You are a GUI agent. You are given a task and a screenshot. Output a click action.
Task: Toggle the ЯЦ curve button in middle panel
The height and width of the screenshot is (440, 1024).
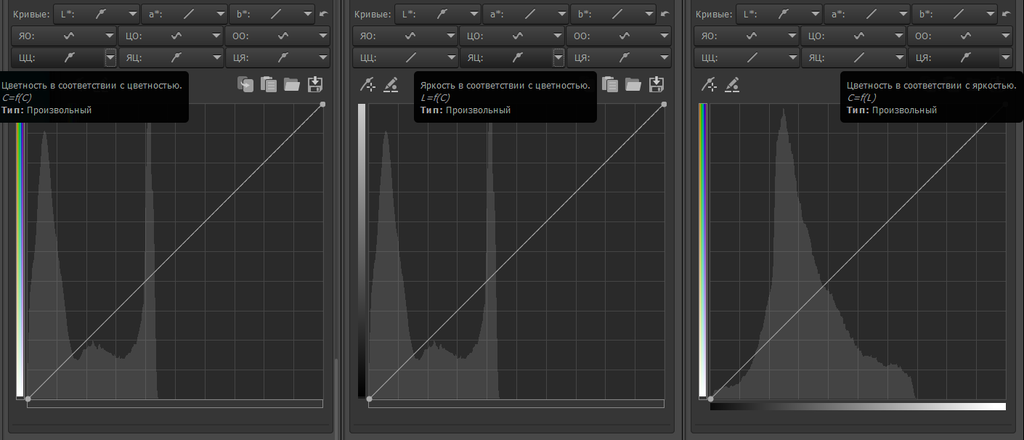(x=510, y=56)
